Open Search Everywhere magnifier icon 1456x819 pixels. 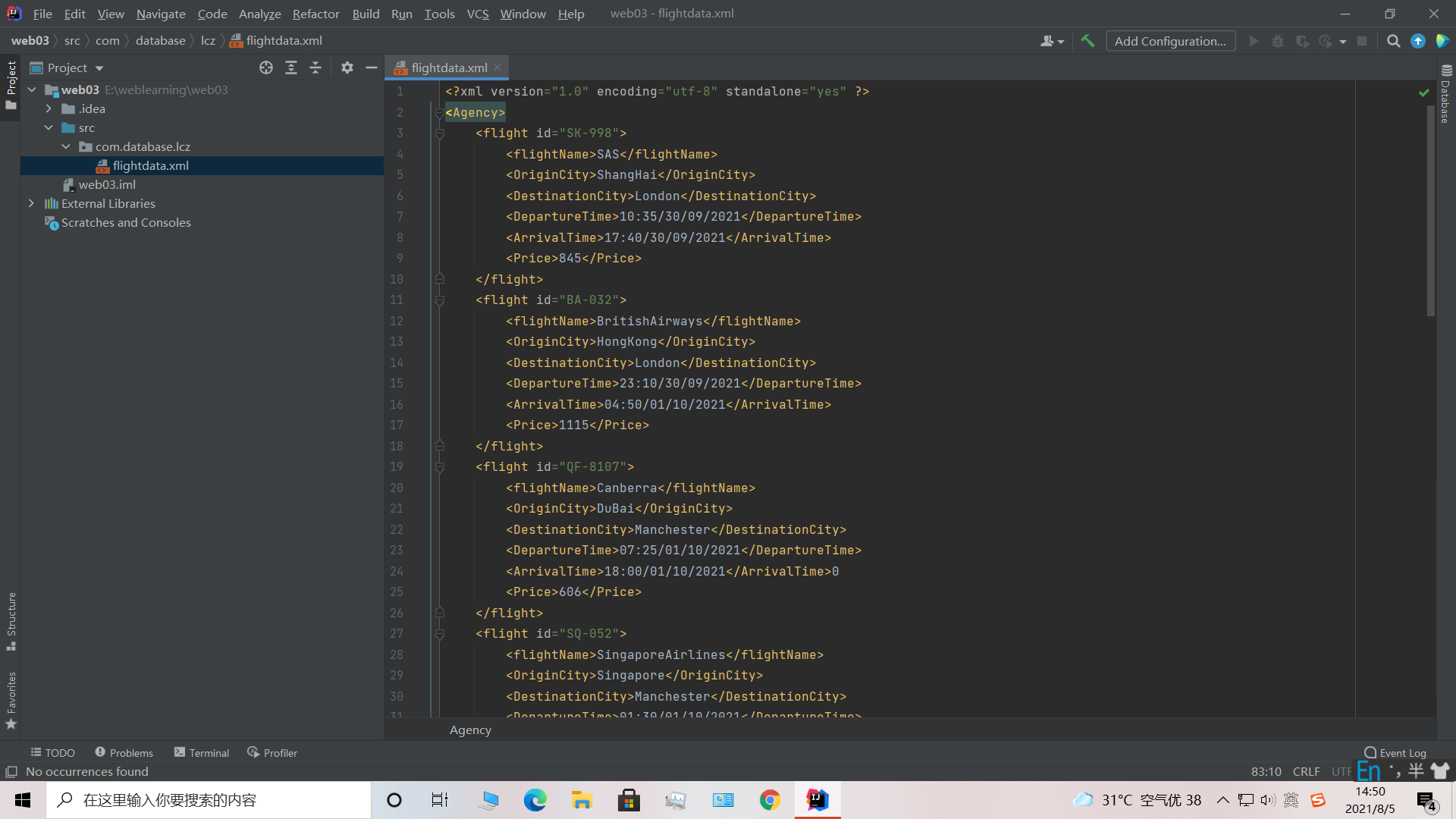pyautogui.click(x=1393, y=41)
